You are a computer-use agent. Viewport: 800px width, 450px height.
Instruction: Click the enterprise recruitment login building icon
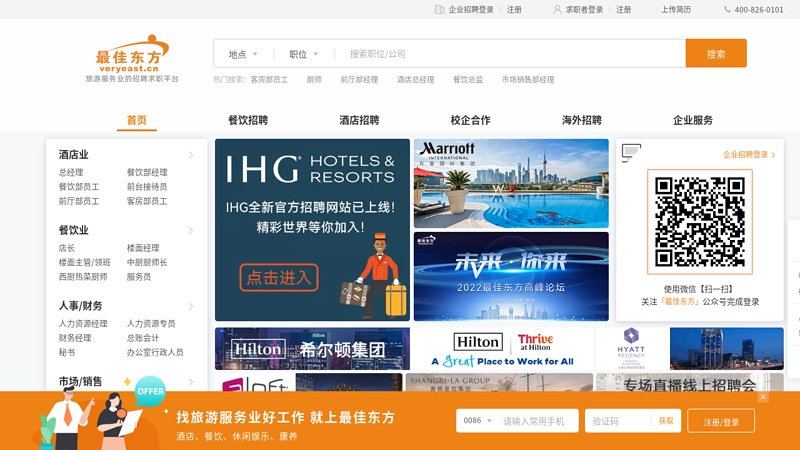[439, 9]
